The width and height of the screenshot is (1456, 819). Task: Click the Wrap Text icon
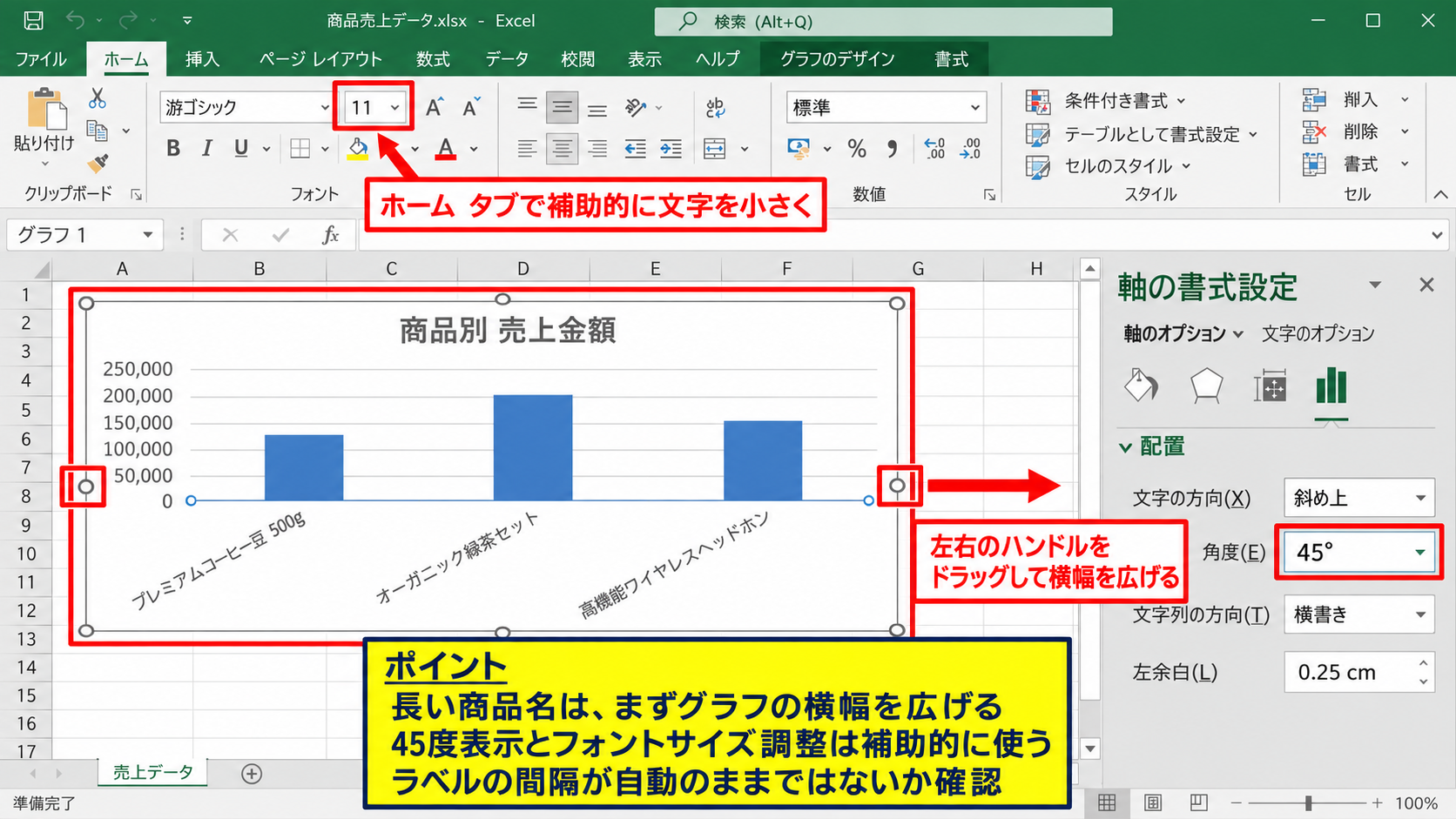coord(715,107)
